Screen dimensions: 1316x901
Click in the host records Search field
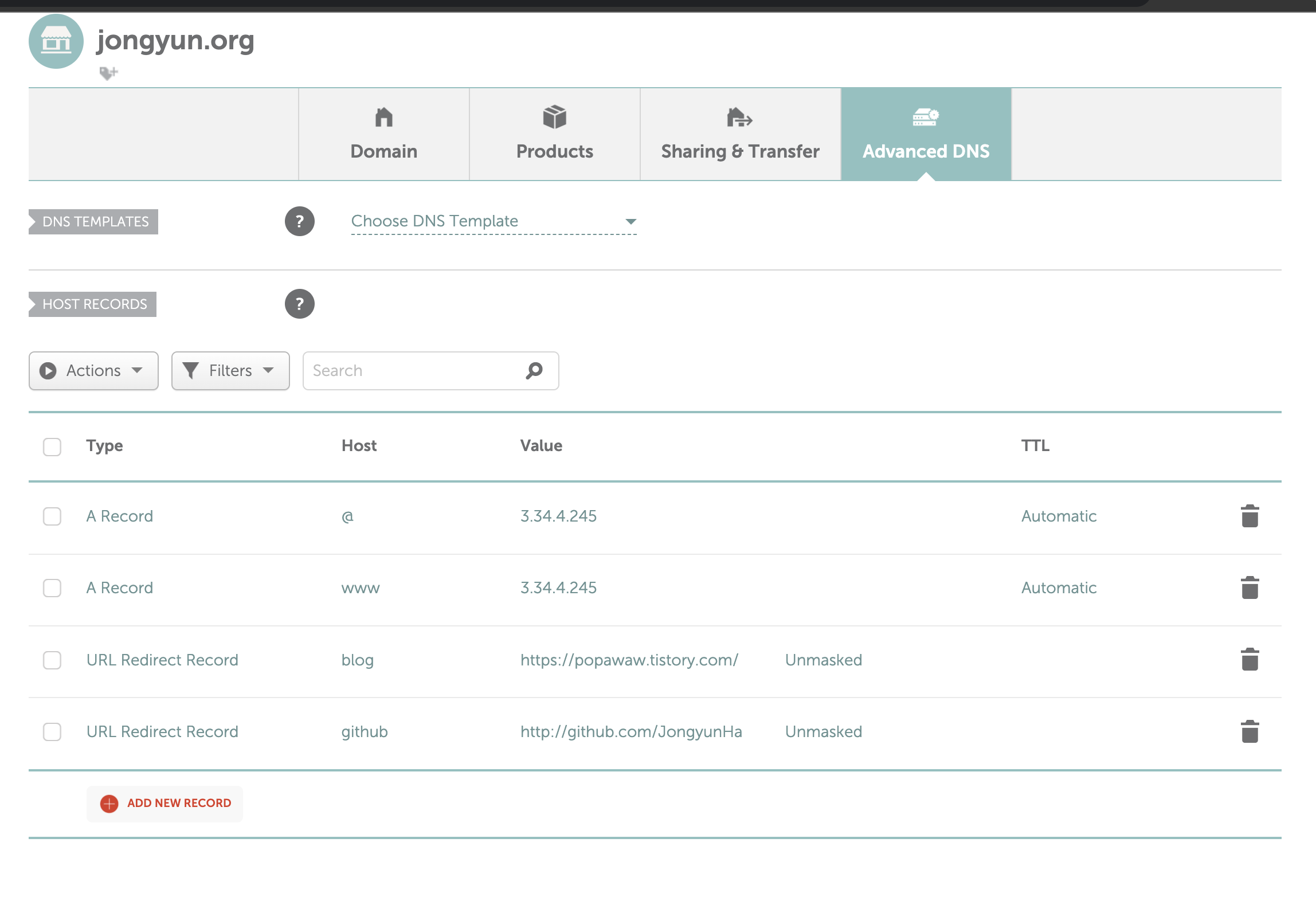(x=413, y=371)
